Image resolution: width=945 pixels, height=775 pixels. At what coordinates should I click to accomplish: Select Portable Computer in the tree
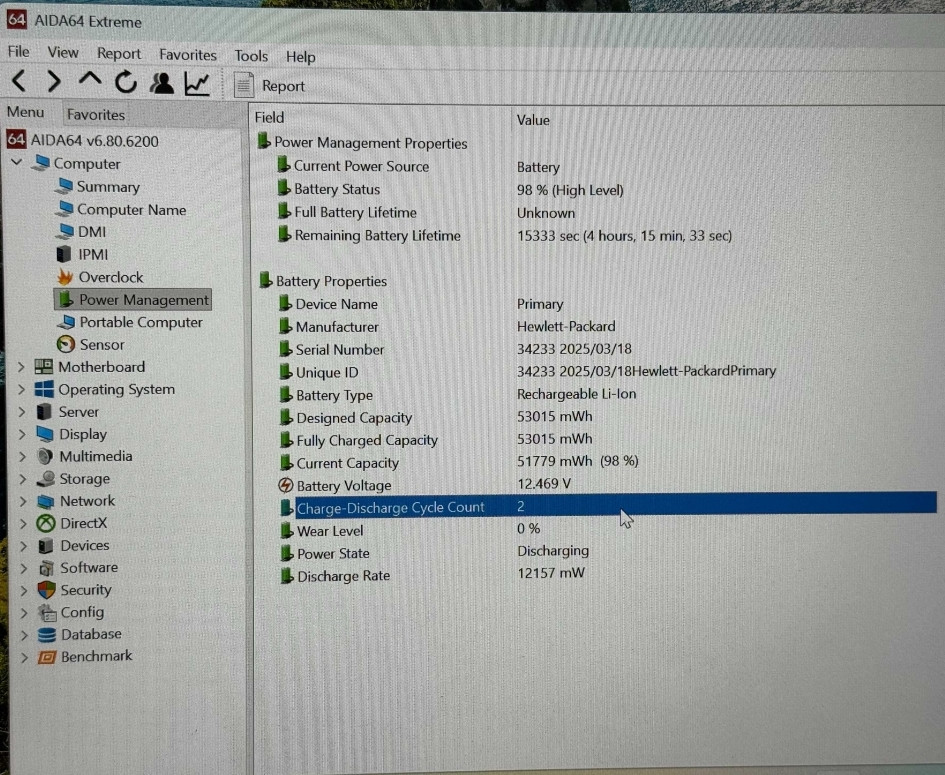click(x=140, y=322)
